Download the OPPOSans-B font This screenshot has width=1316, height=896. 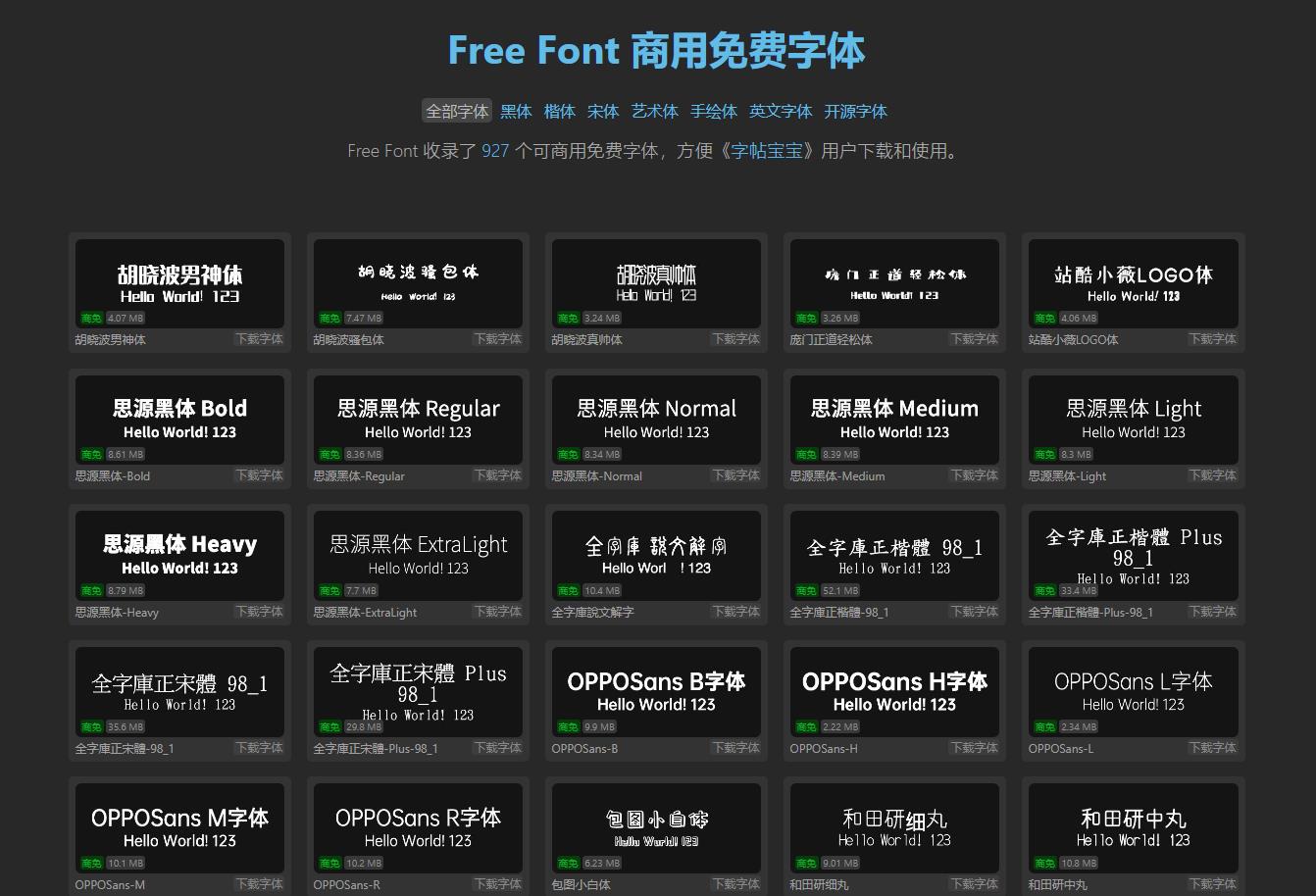point(735,747)
